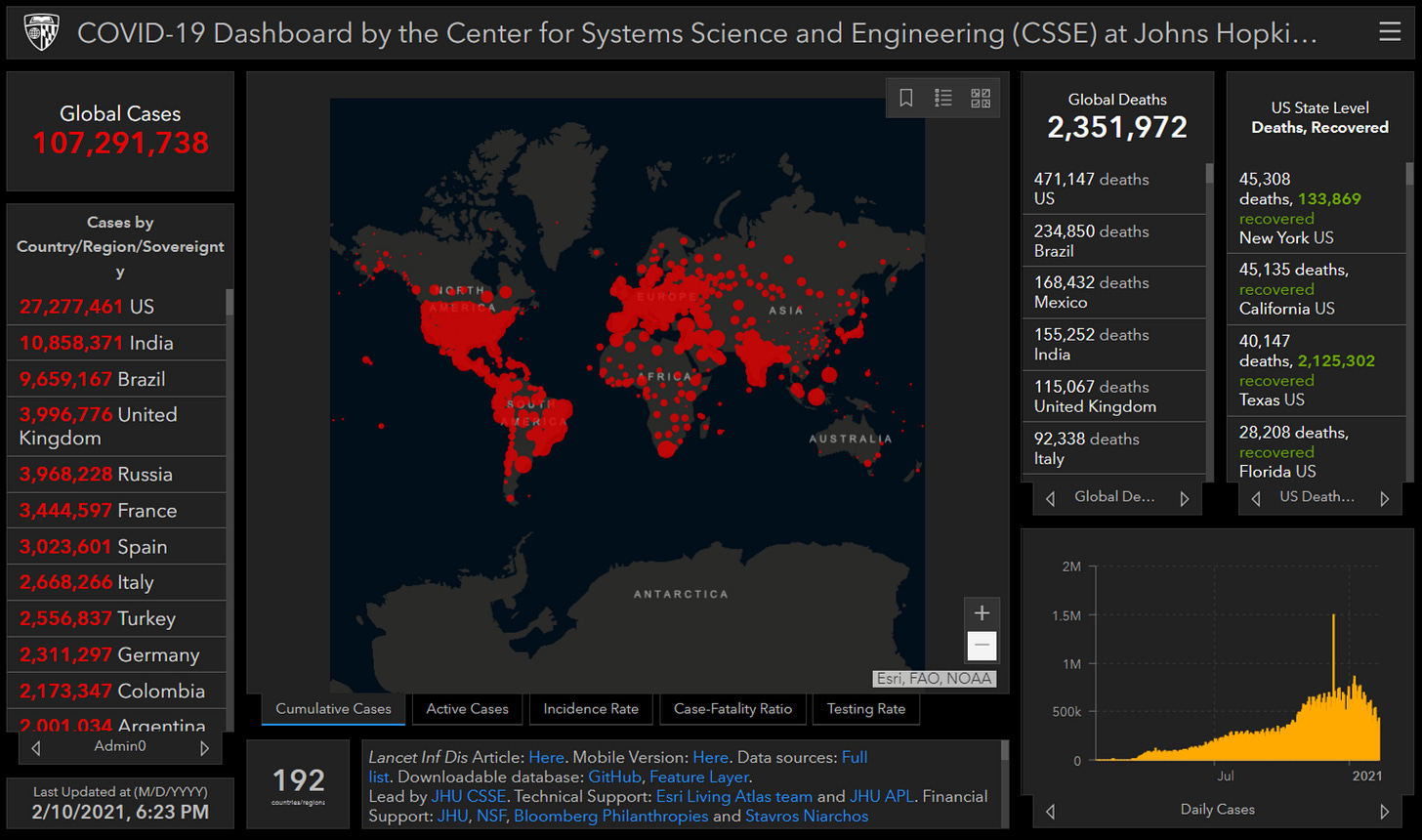The image size is (1422, 840).
Task: Open the Feature Layer link
Action: point(698,777)
